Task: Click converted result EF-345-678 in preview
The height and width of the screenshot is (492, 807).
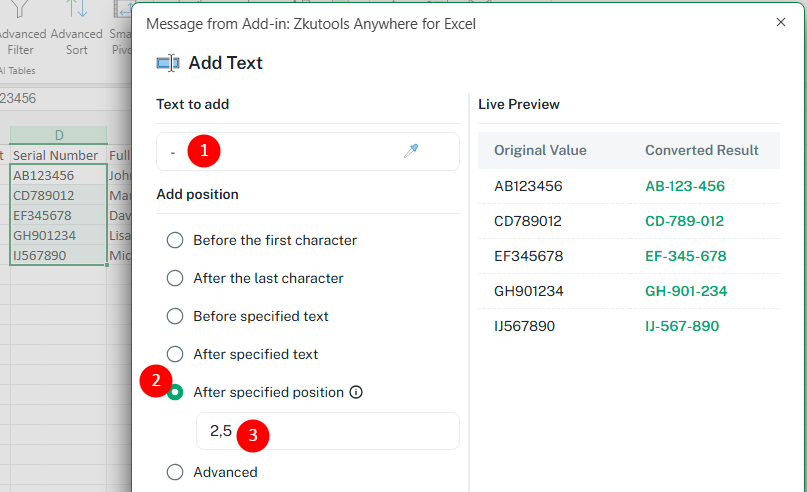Action: tap(686, 256)
